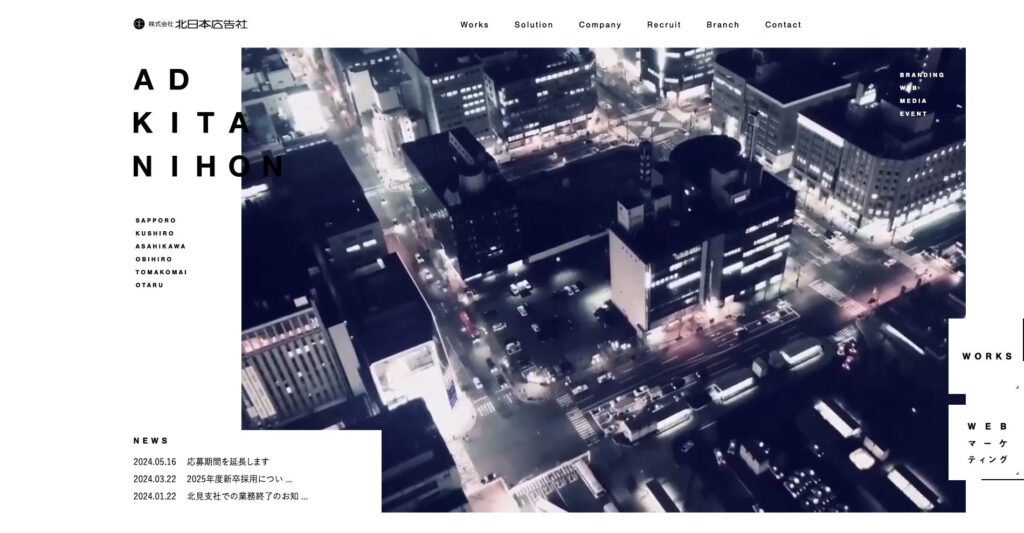Open the Recruit navigation link
Viewport: 1024px width, 533px height.
[664, 25]
